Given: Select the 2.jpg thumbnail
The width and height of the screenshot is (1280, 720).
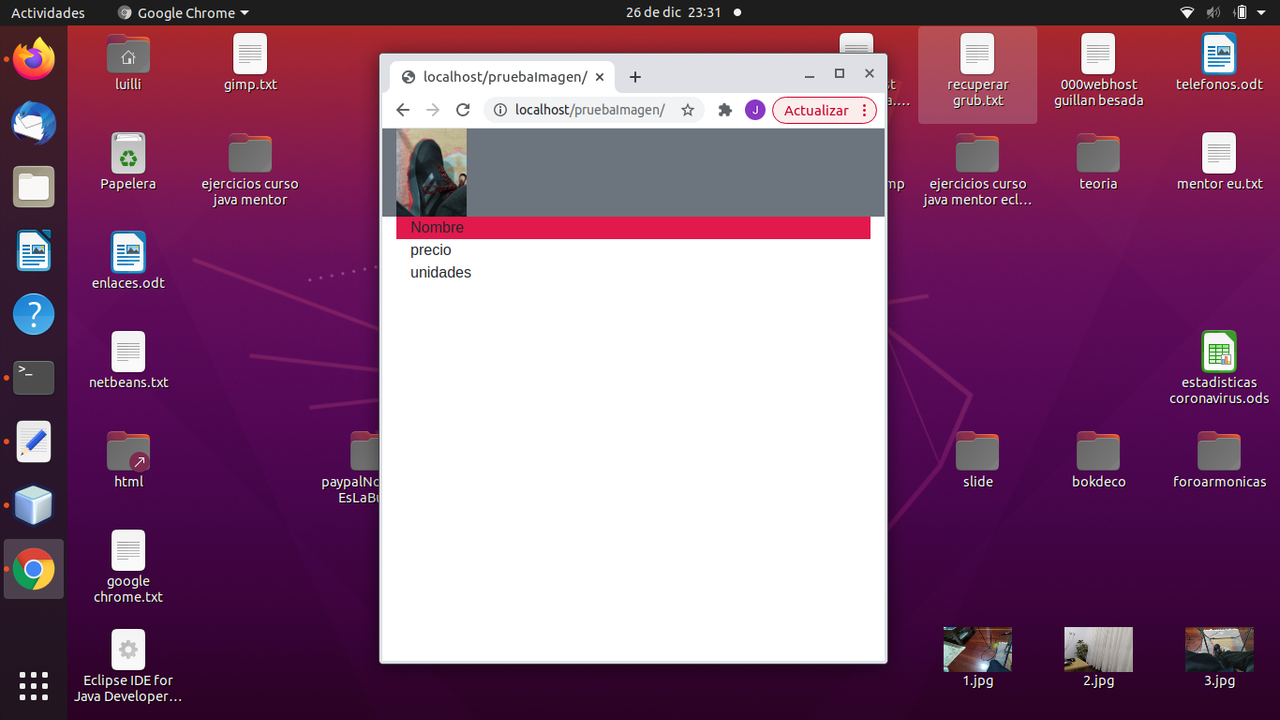Looking at the screenshot, I should pos(1098,657).
